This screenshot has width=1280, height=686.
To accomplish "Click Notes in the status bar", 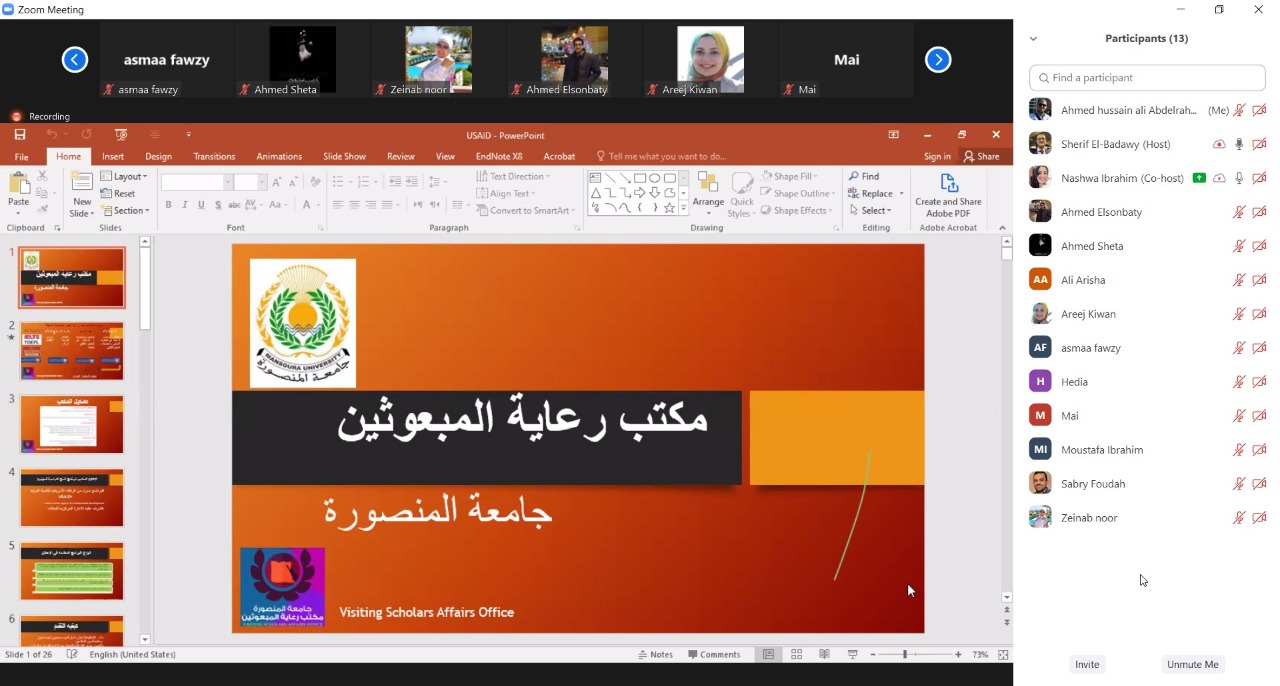I will [656, 654].
